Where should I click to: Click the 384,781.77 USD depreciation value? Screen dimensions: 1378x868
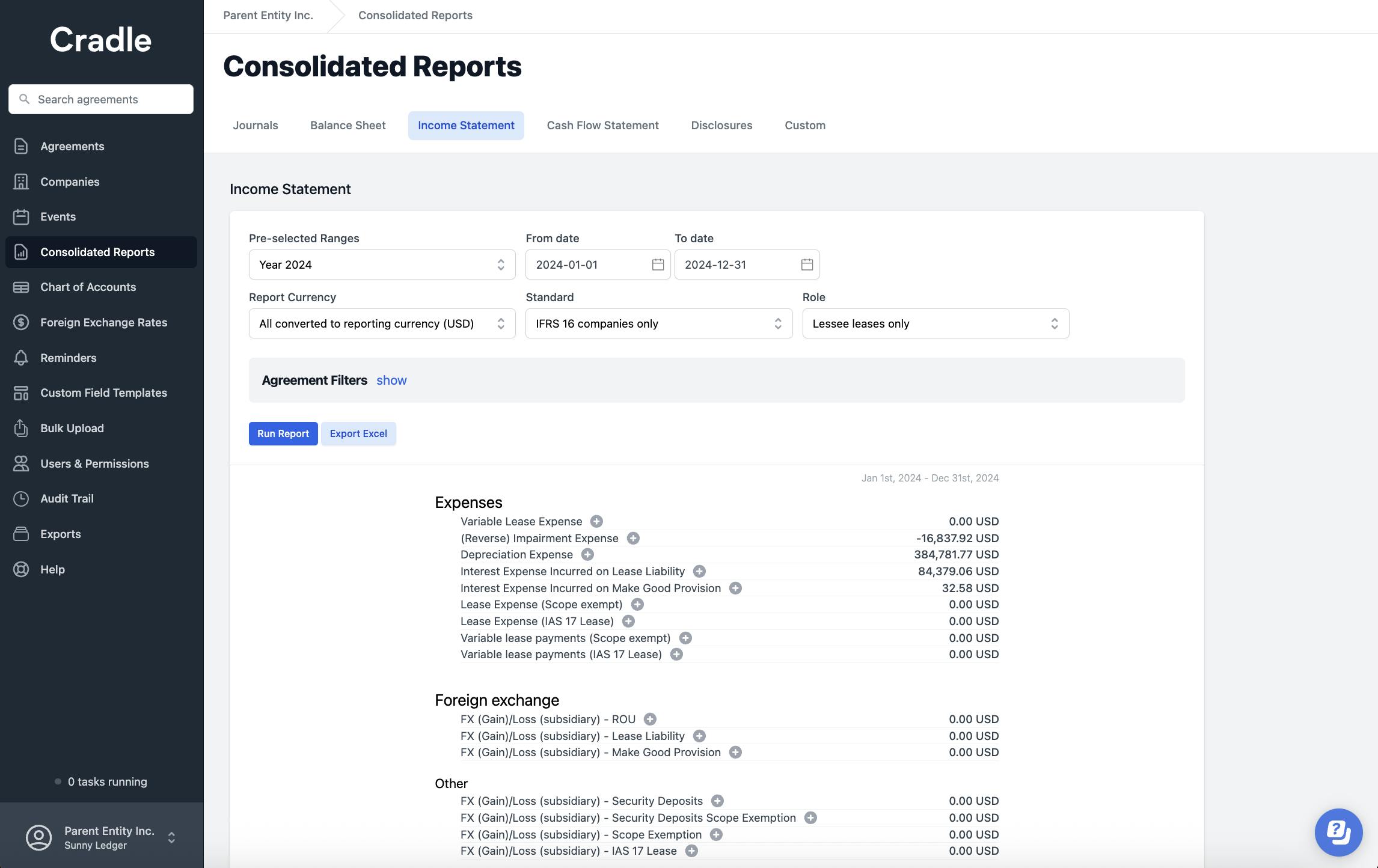957,554
